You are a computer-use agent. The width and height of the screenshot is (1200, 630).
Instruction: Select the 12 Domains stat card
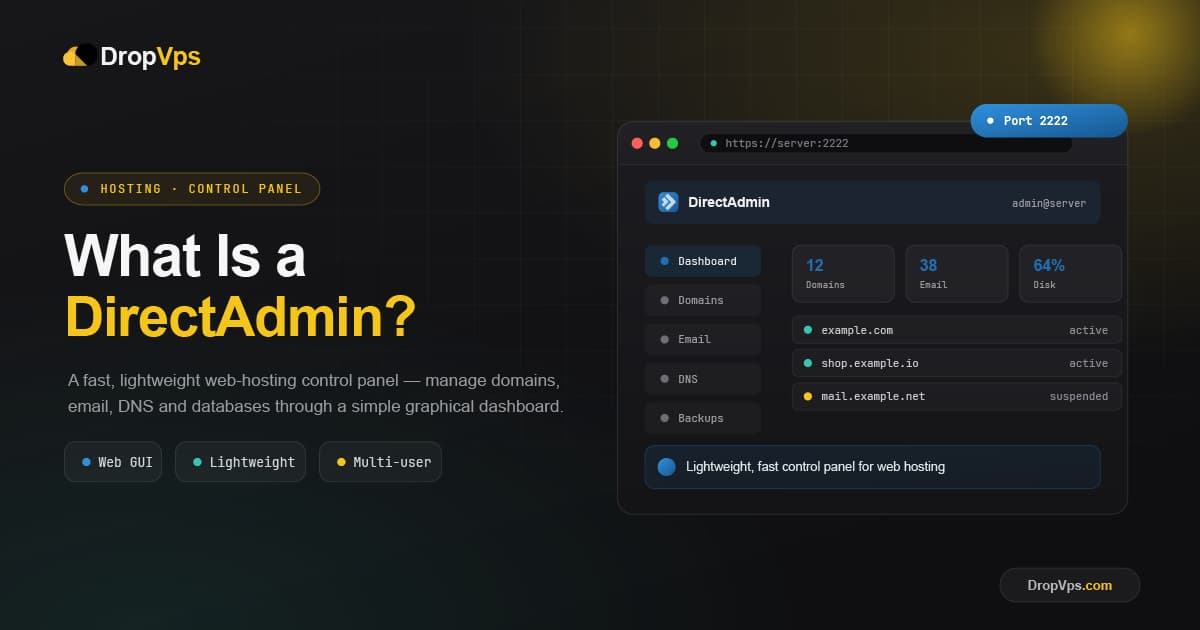tap(843, 274)
